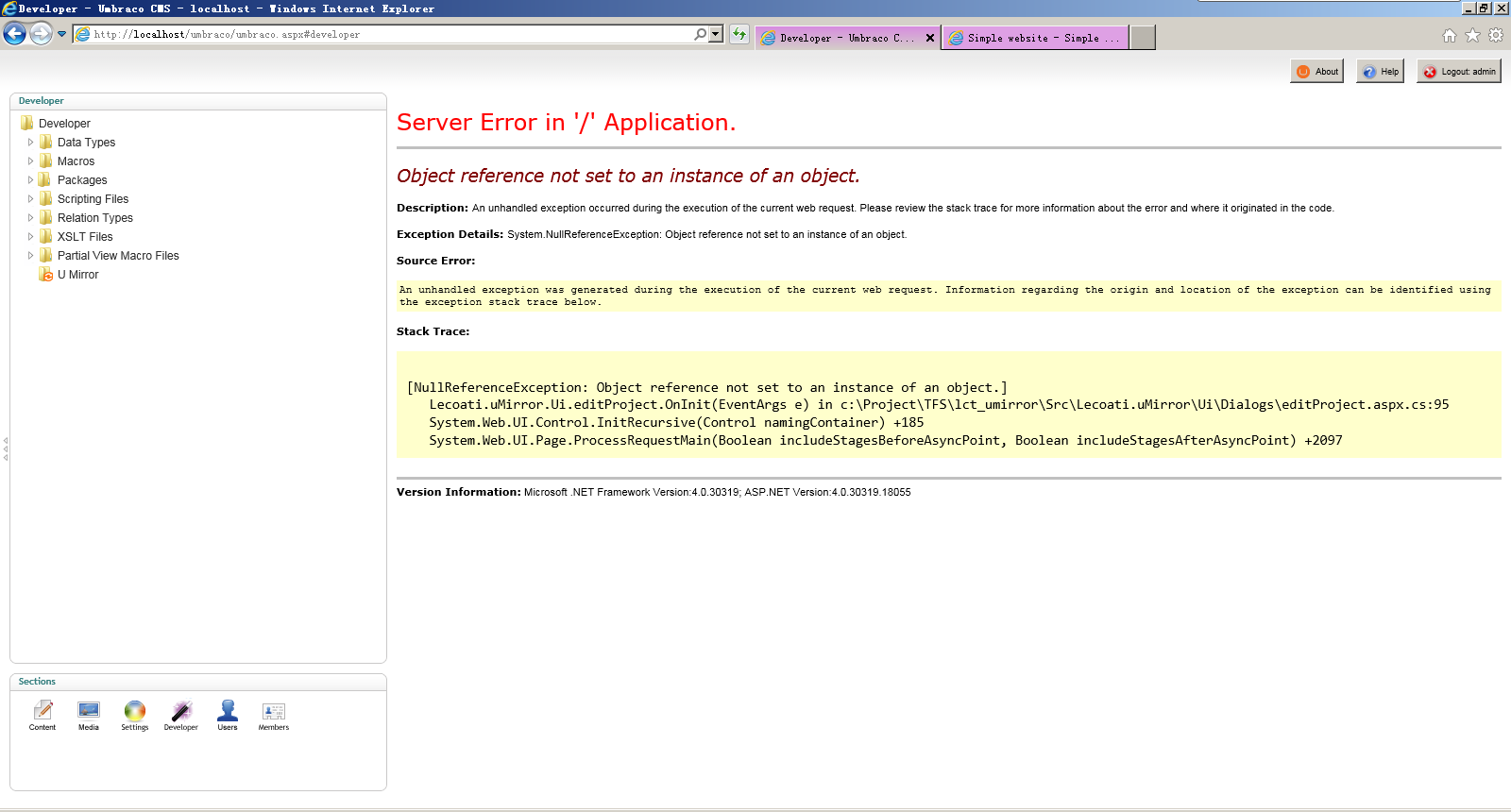Click the Version Information line
This screenshot has height=812, width=1511.
pos(654,492)
